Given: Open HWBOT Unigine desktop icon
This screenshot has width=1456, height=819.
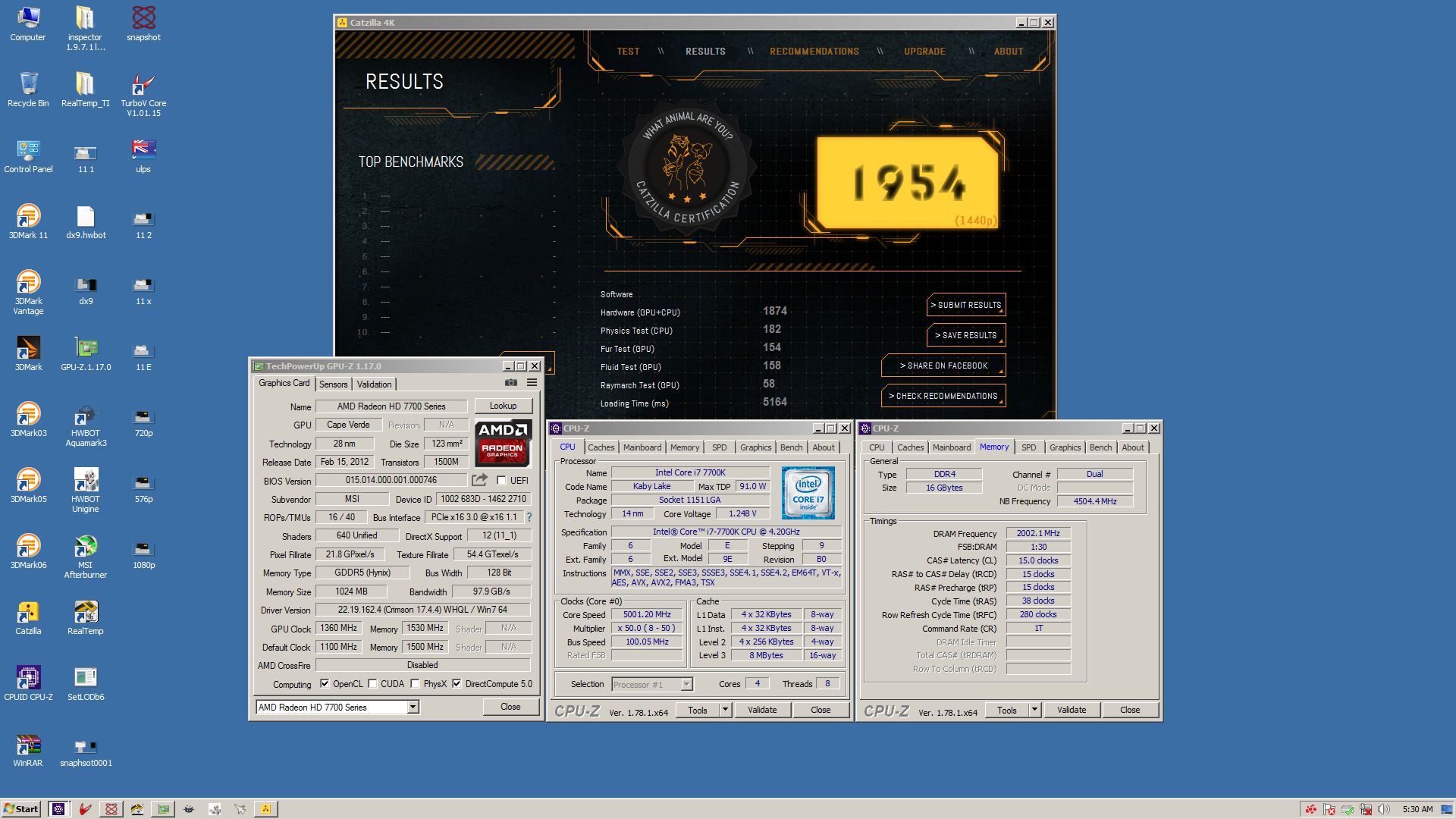Looking at the screenshot, I should (x=86, y=489).
